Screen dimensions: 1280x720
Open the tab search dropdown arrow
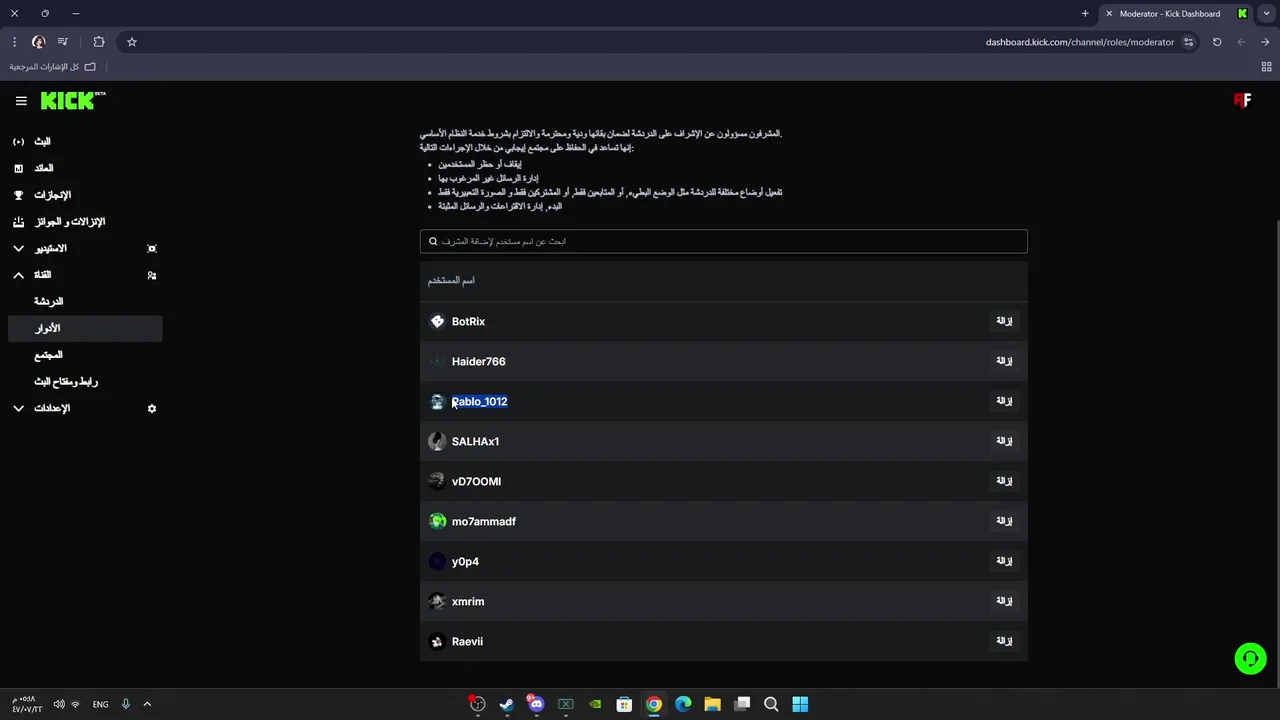pyautogui.click(x=1267, y=14)
